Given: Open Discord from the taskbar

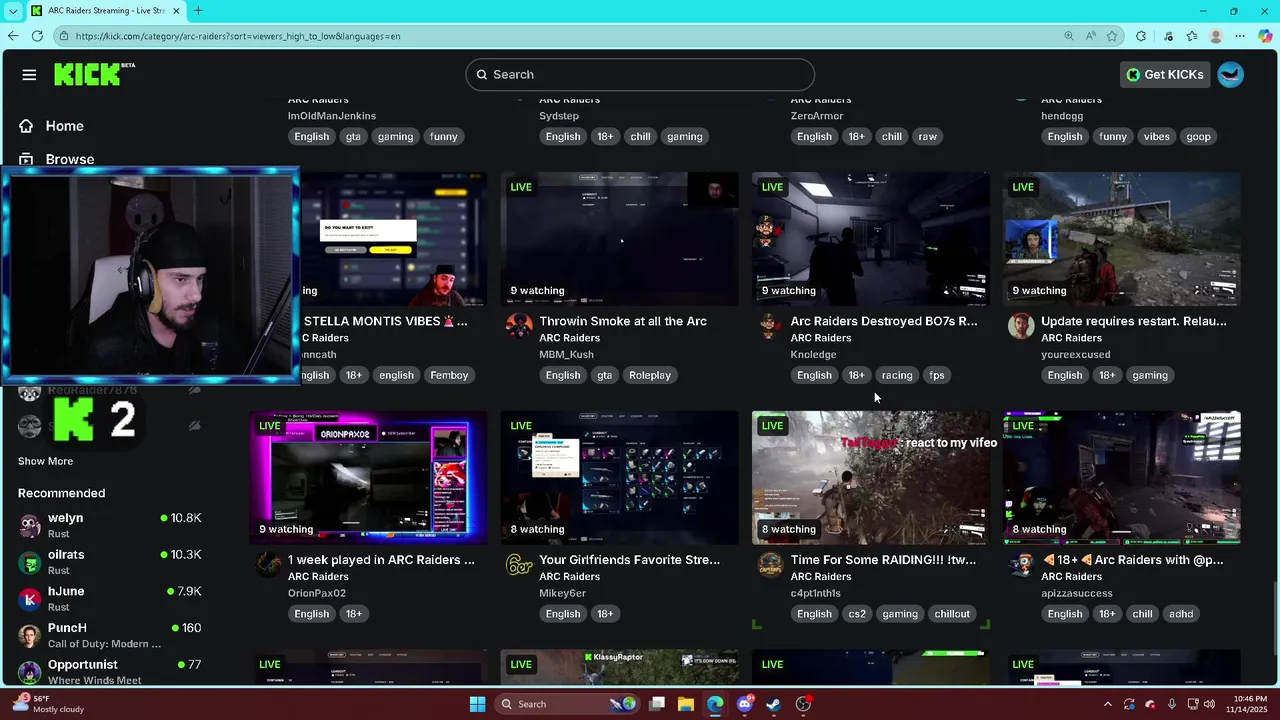Looking at the screenshot, I should pos(745,704).
